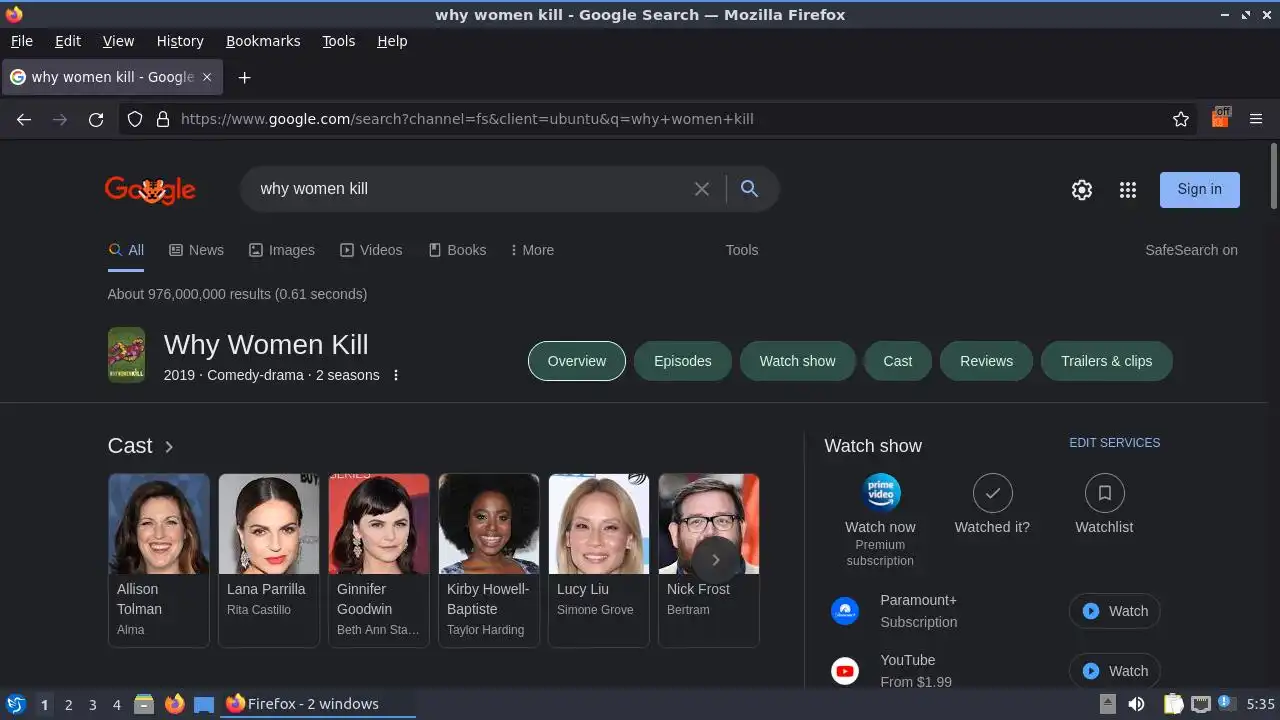The width and height of the screenshot is (1280, 720).
Task: Select the Trailers & clips chip
Action: point(1106,361)
